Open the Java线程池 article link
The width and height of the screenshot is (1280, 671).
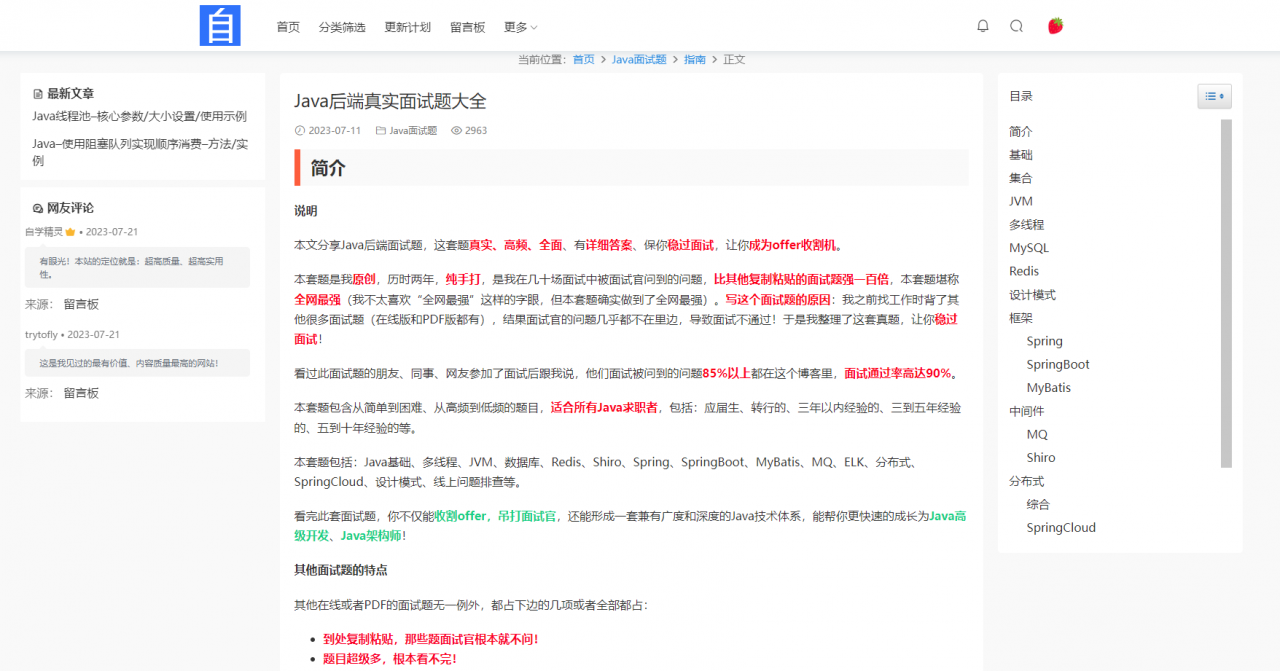pos(138,115)
